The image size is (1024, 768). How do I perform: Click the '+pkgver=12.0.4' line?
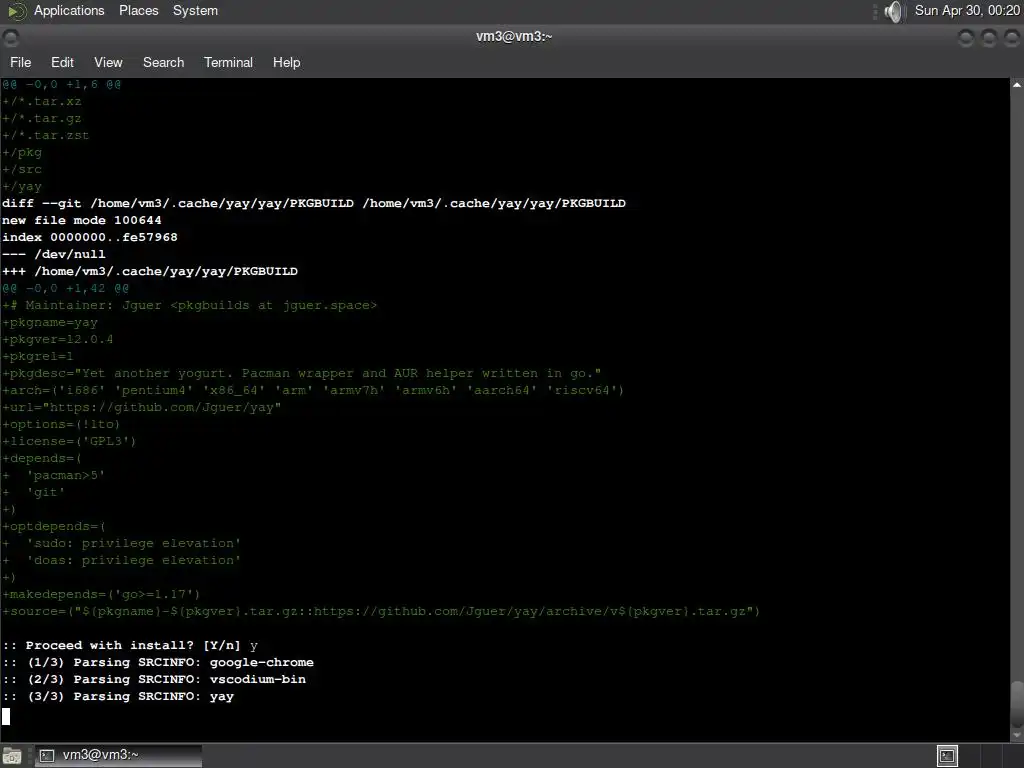coord(57,339)
